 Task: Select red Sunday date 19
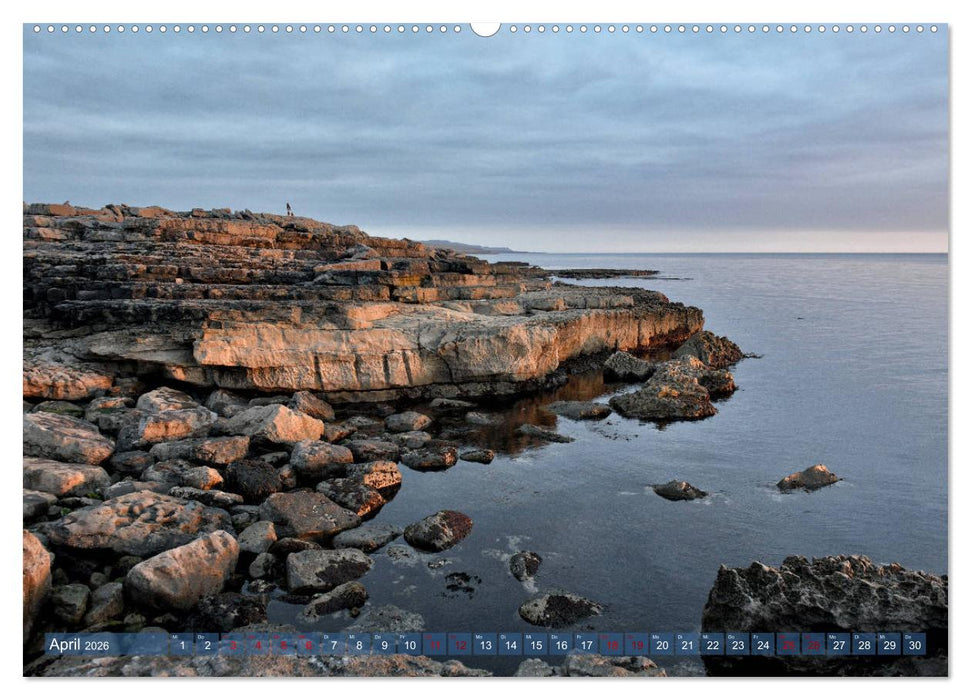point(640,648)
